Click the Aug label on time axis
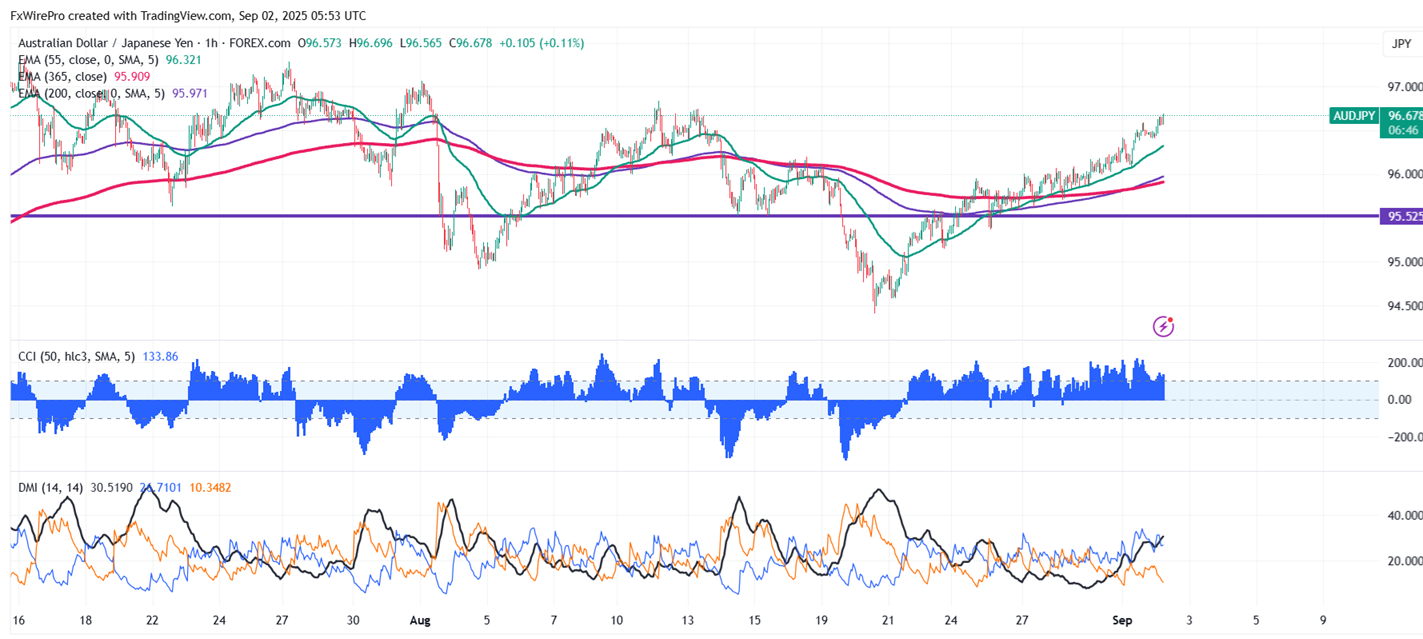This screenshot has height=639, width=1423. [x=420, y=620]
